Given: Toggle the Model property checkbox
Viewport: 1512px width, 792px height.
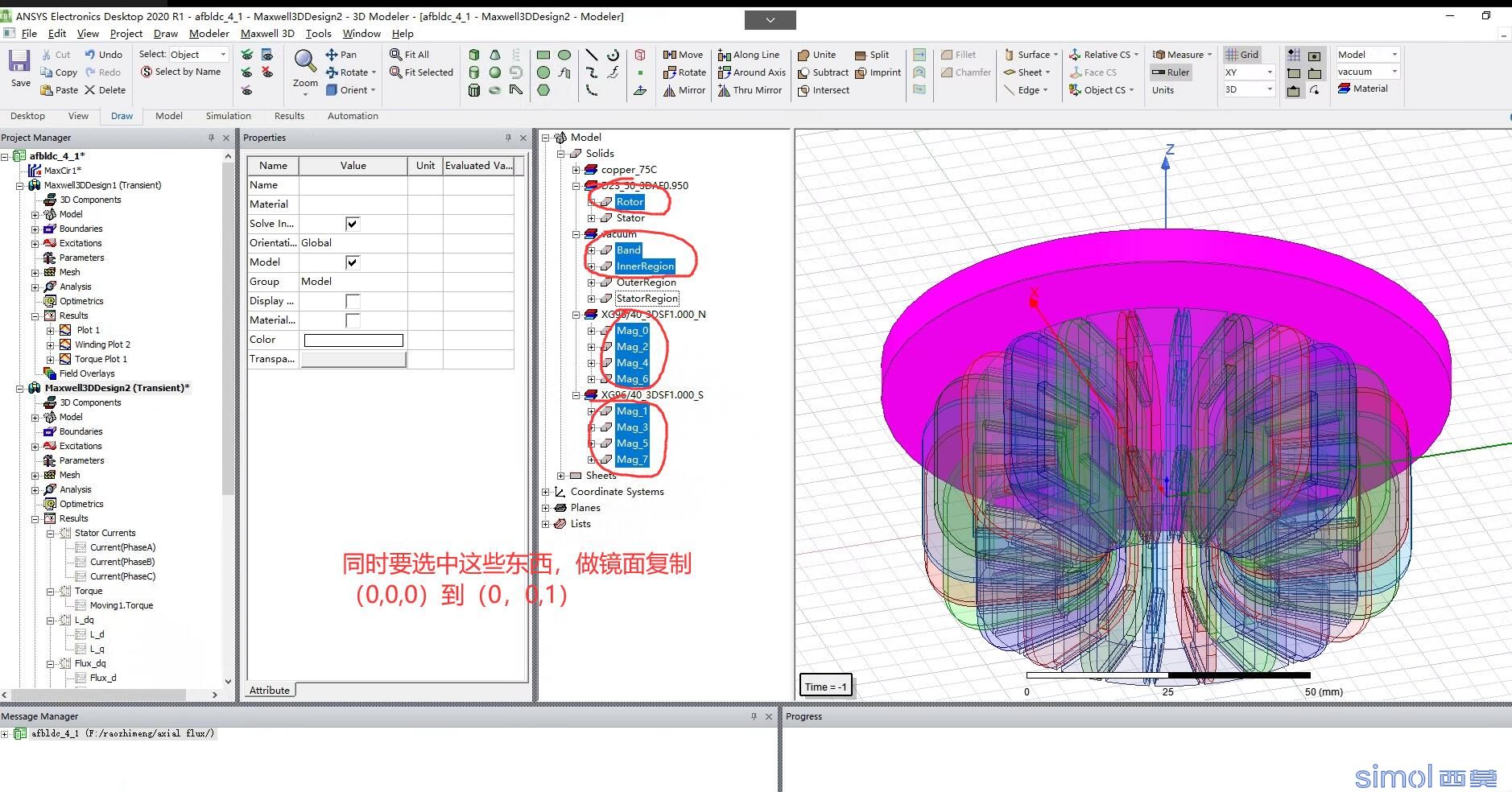Looking at the screenshot, I should pos(352,262).
